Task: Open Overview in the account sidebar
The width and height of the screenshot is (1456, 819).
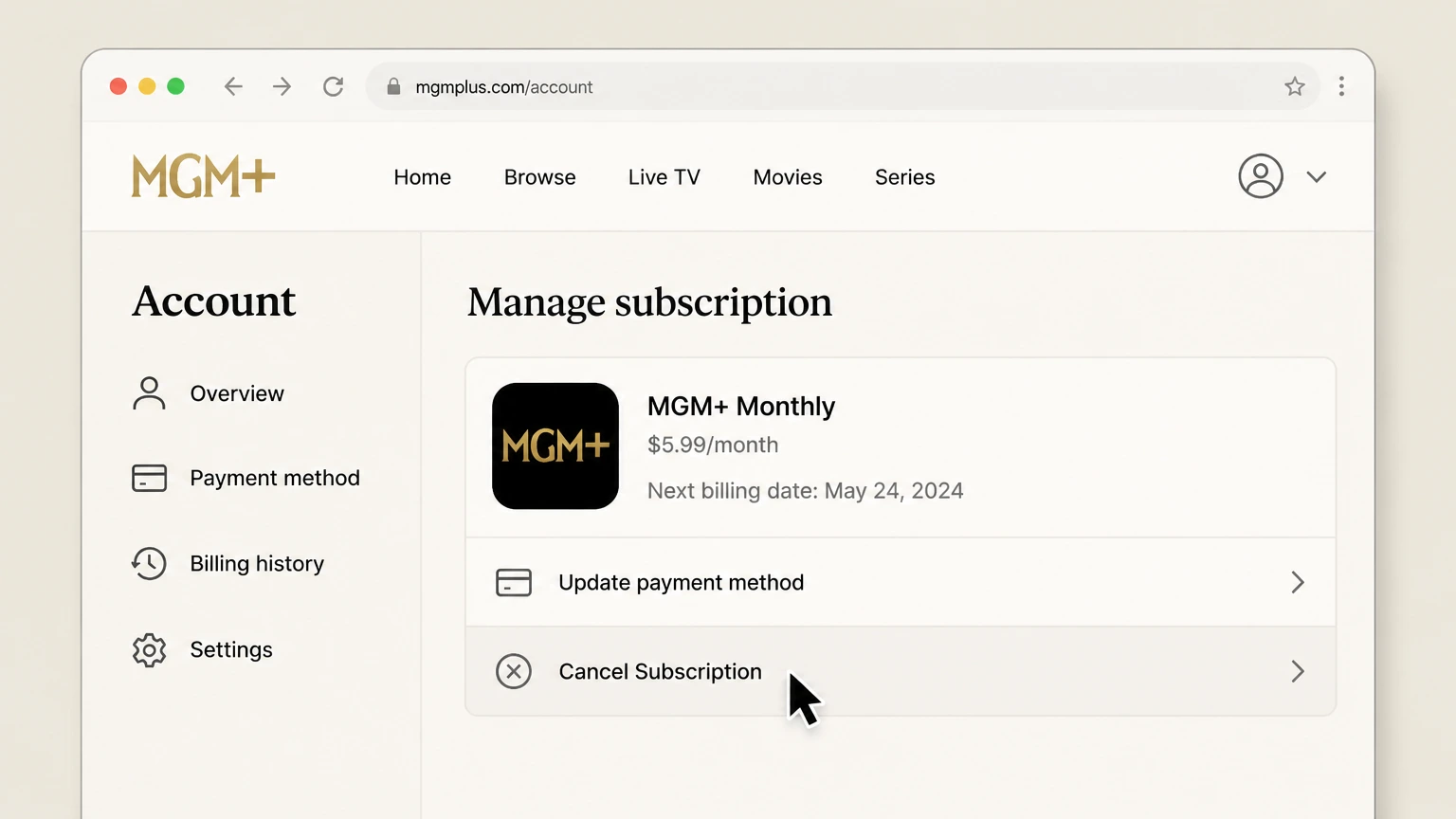Action: click(x=237, y=393)
